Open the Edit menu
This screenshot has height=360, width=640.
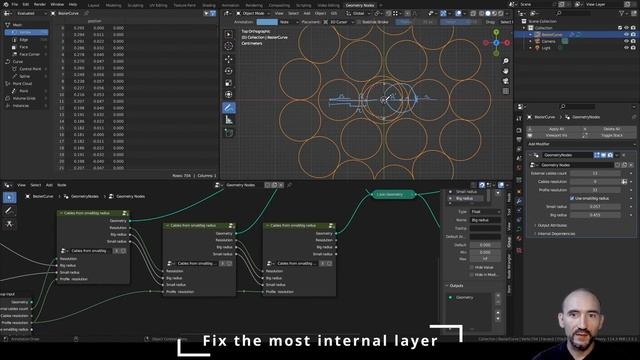coord(26,4)
